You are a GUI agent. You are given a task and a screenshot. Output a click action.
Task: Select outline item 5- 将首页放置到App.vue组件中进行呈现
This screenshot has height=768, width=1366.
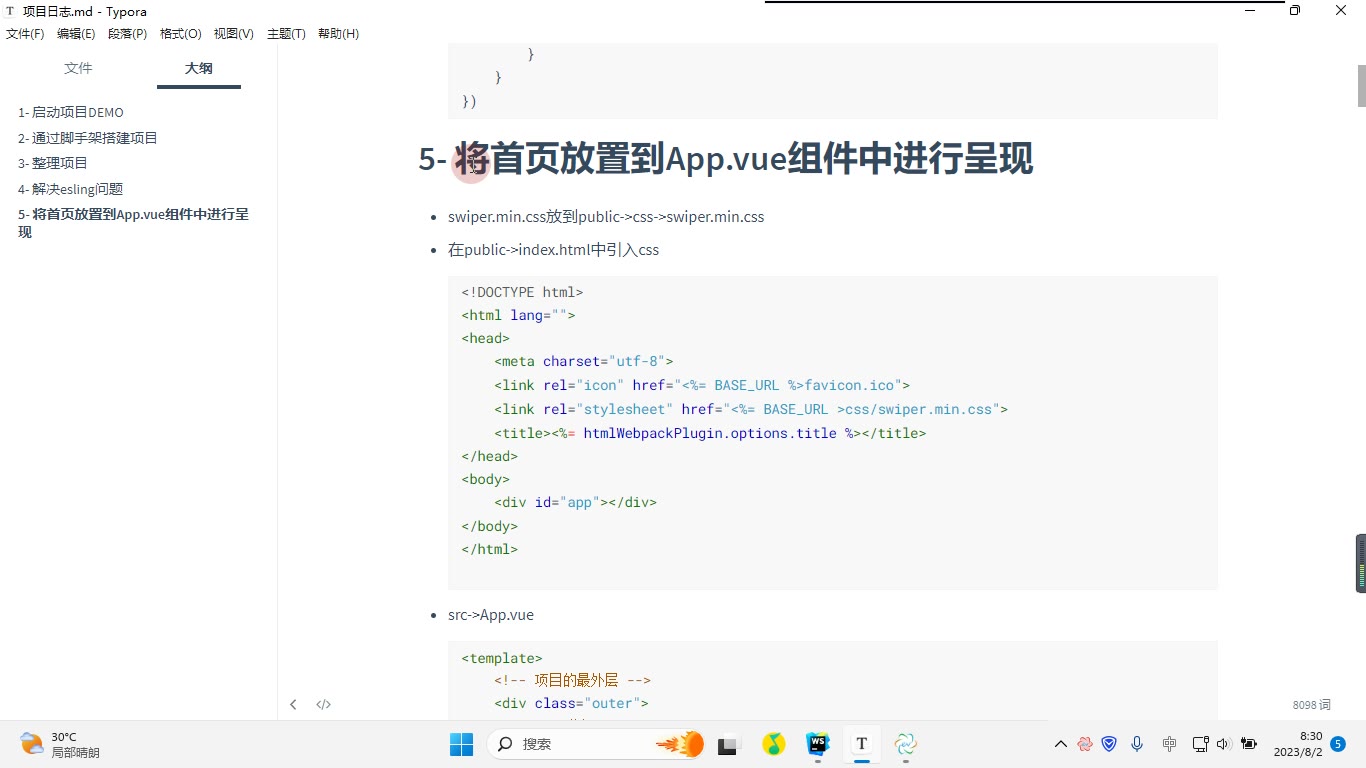[133, 223]
